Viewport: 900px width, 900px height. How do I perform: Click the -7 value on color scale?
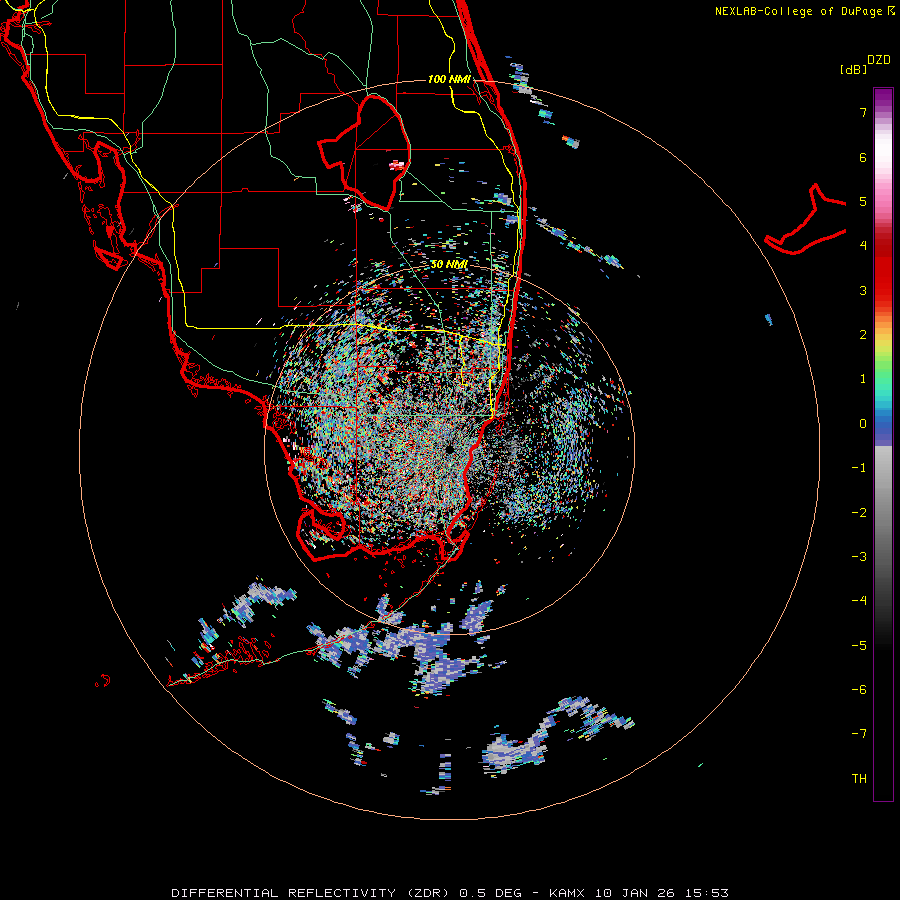tap(859, 734)
